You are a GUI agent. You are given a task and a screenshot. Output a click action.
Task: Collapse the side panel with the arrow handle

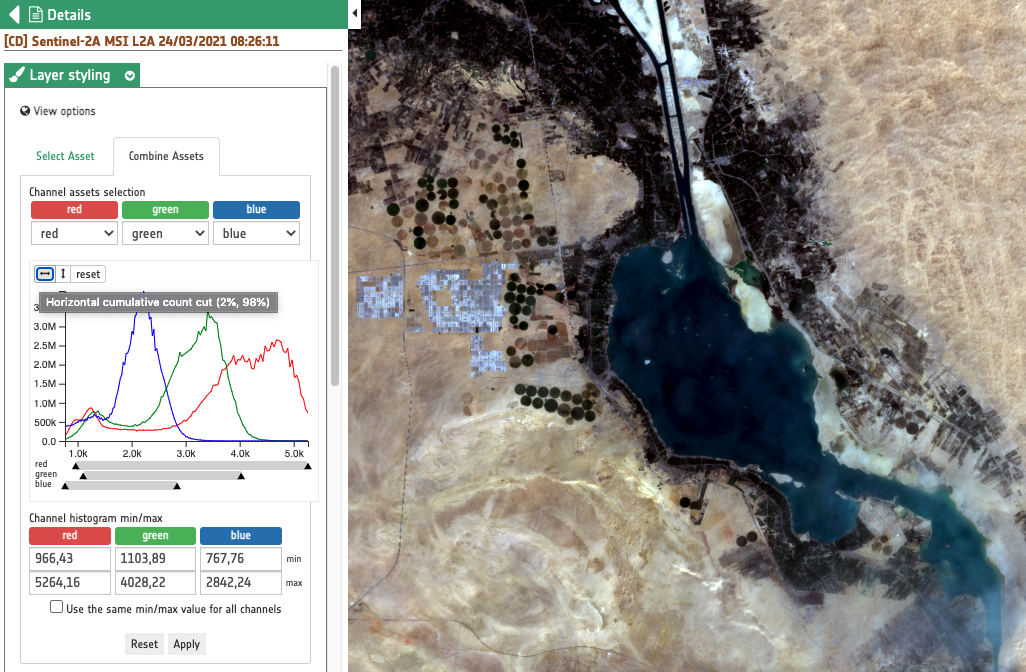(x=355, y=14)
